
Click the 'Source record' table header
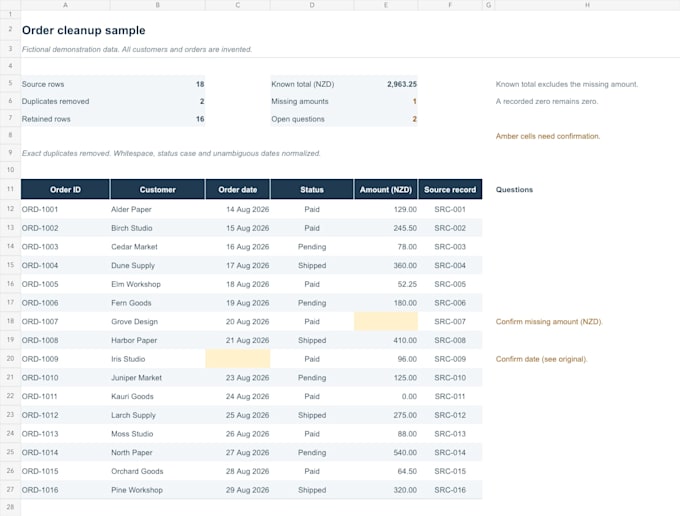450,189
